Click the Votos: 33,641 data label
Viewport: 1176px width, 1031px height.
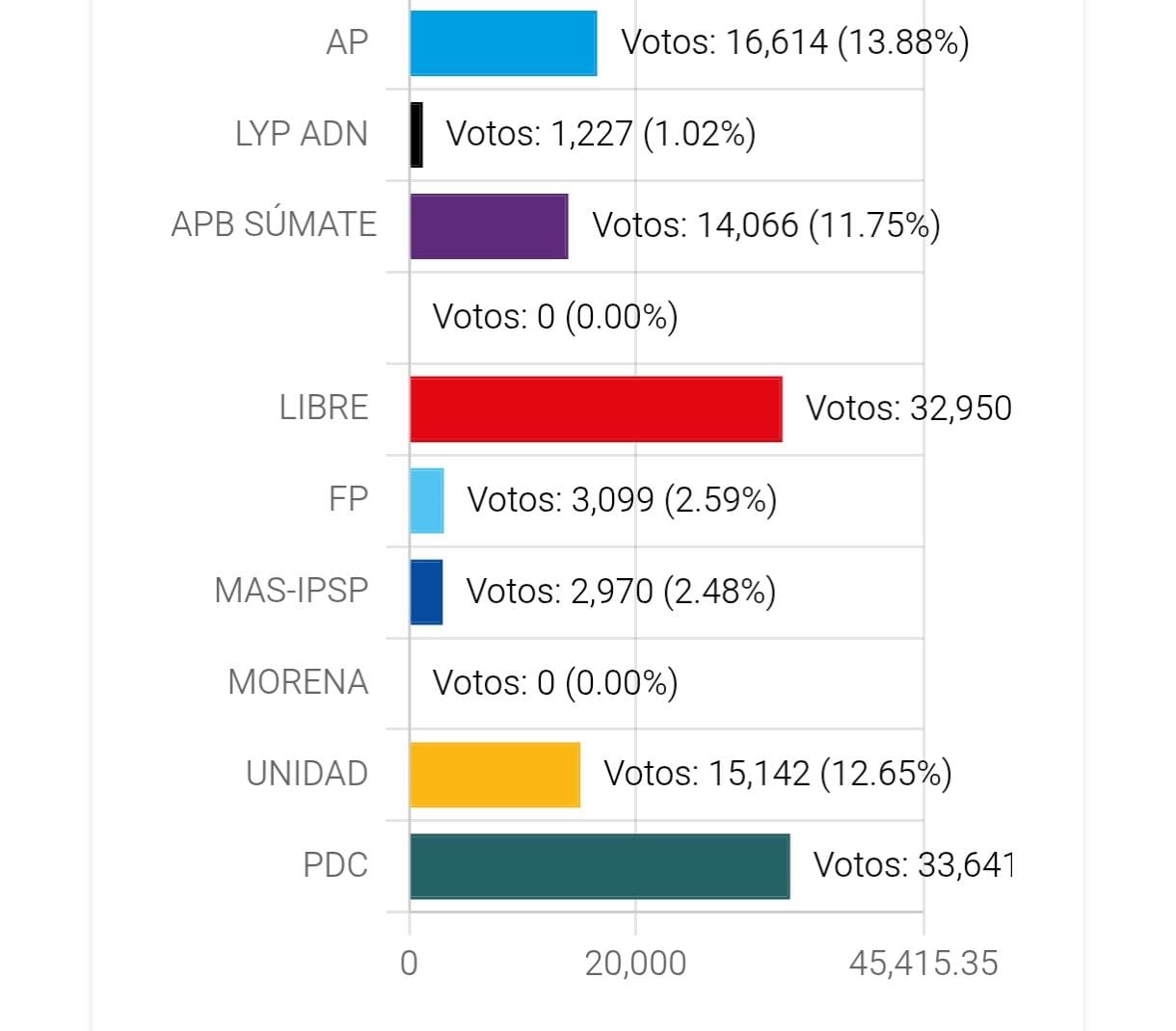click(913, 865)
